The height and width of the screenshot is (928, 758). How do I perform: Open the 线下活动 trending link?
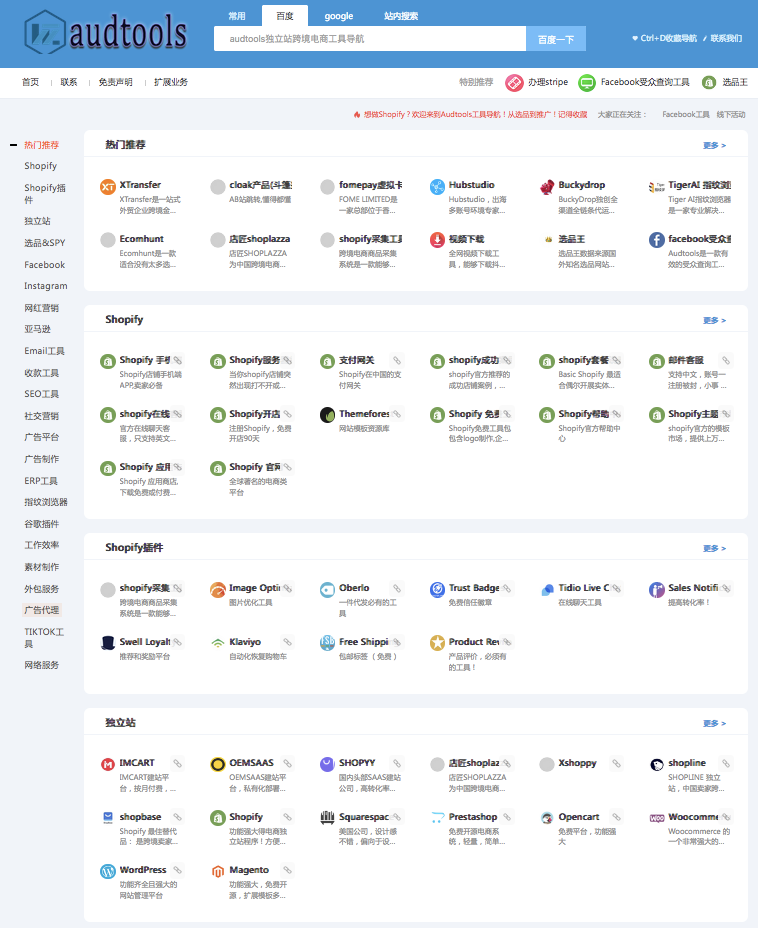pyautogui.click(x=731, y=115)
